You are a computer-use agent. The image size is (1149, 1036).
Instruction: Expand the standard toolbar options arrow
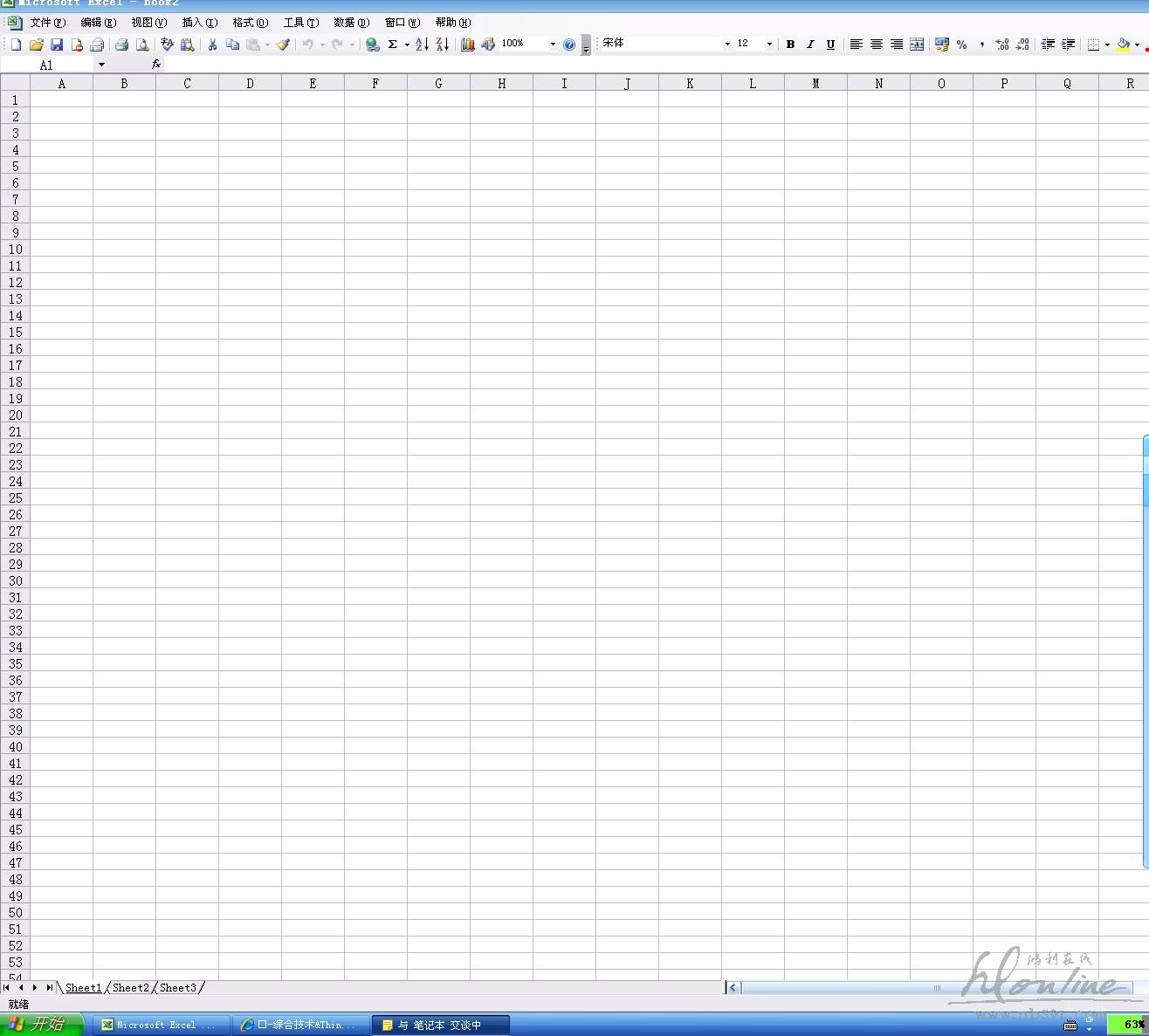click(586, 45)
